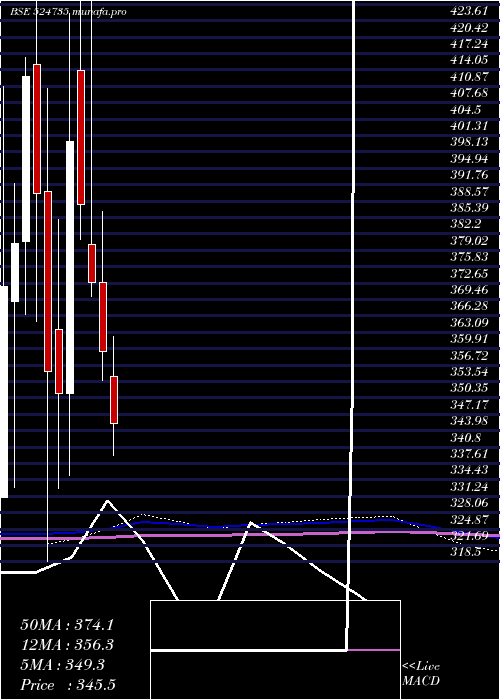
Task: Click the 321.69 price axis label
Action: 469,535
